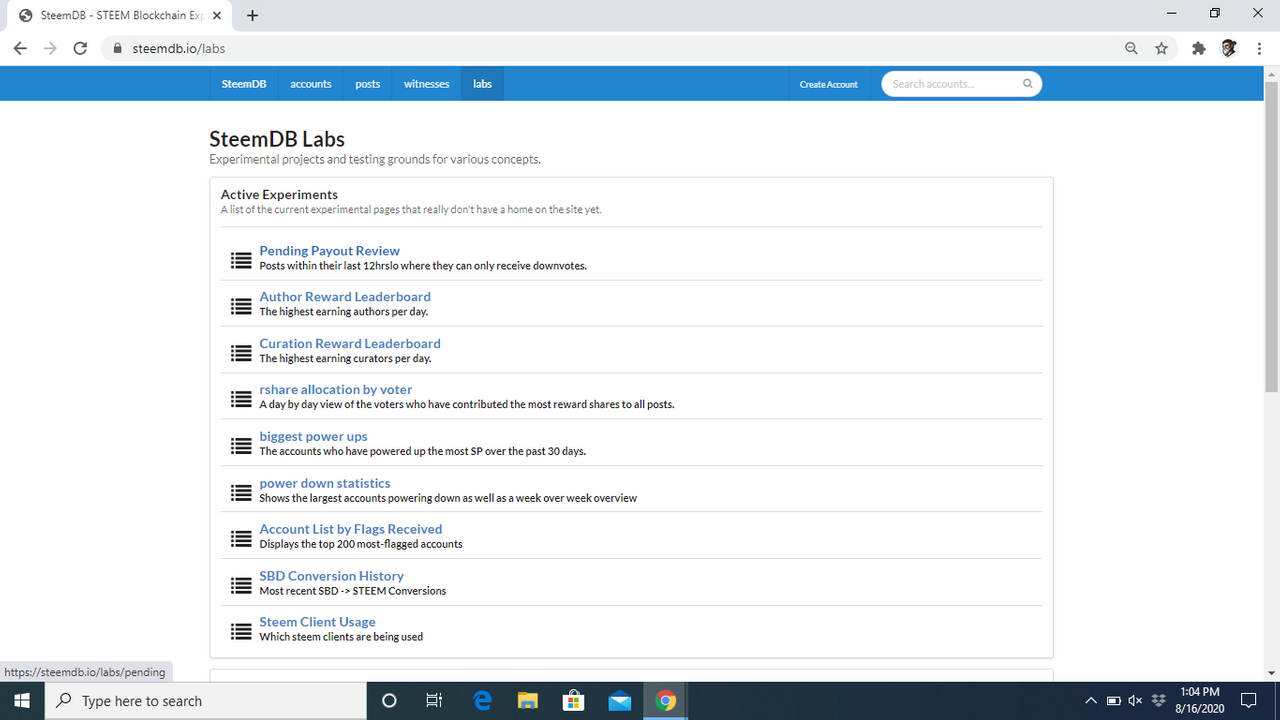Open the witnesses nav item
The width and height of the screenshot is (1280, 720).
(x=427, y=84)
